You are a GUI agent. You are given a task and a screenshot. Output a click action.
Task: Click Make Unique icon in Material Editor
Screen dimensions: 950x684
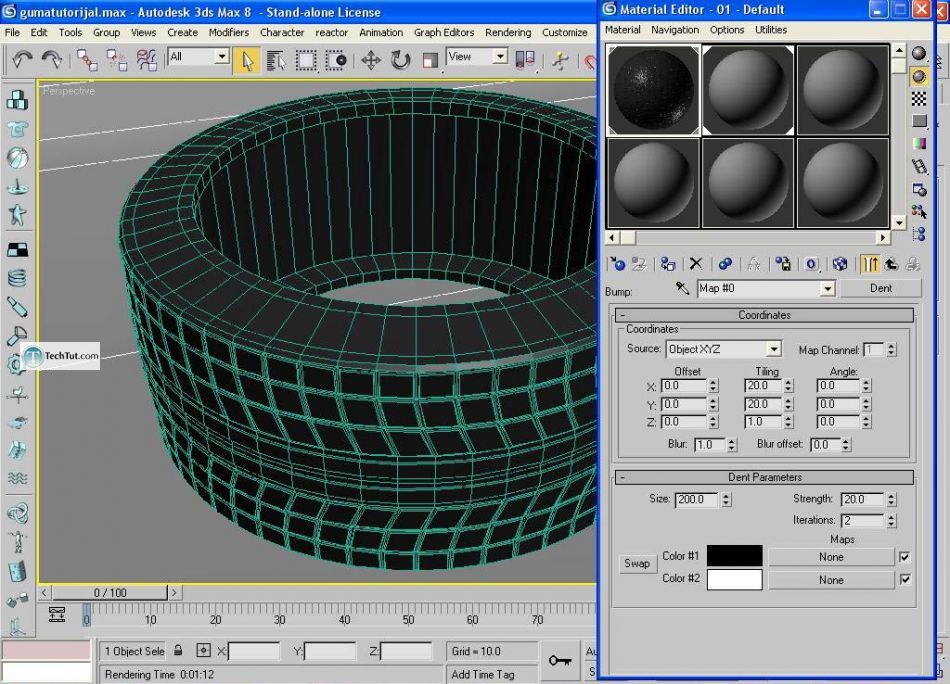pos(754,264)
